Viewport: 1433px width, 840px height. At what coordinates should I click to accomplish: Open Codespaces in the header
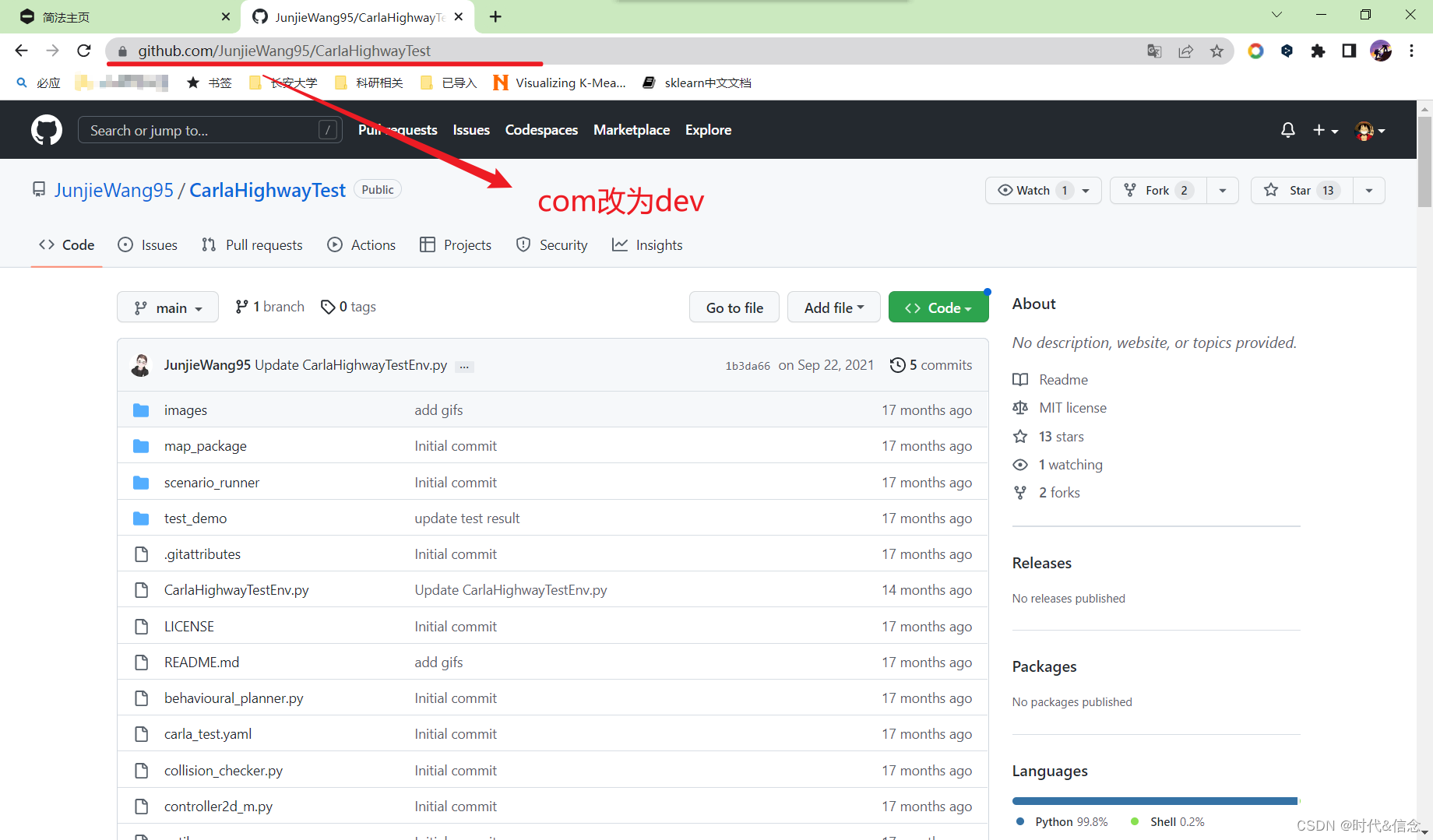541,130
